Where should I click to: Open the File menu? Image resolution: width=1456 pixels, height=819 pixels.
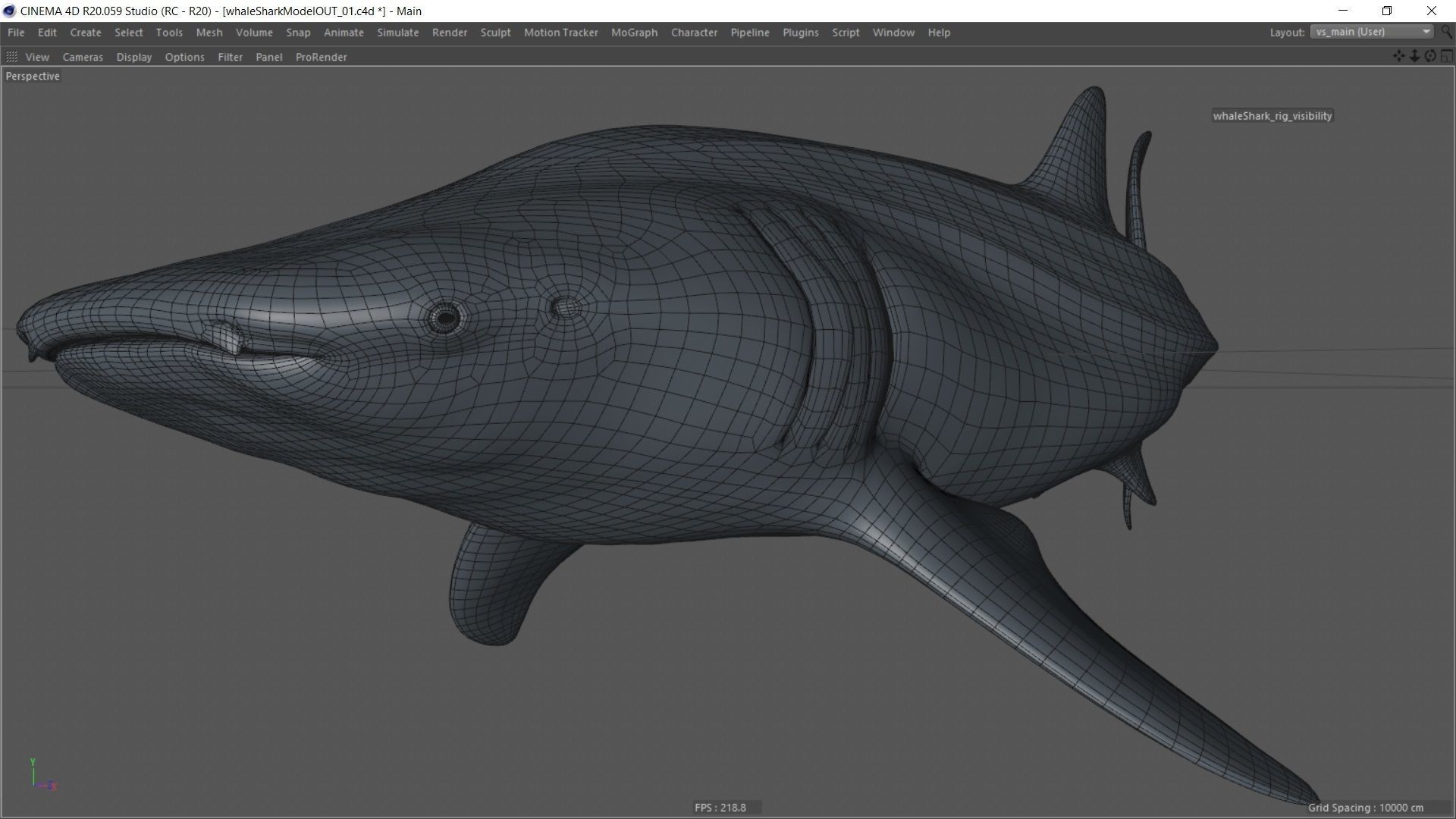(x=16, y=33)
